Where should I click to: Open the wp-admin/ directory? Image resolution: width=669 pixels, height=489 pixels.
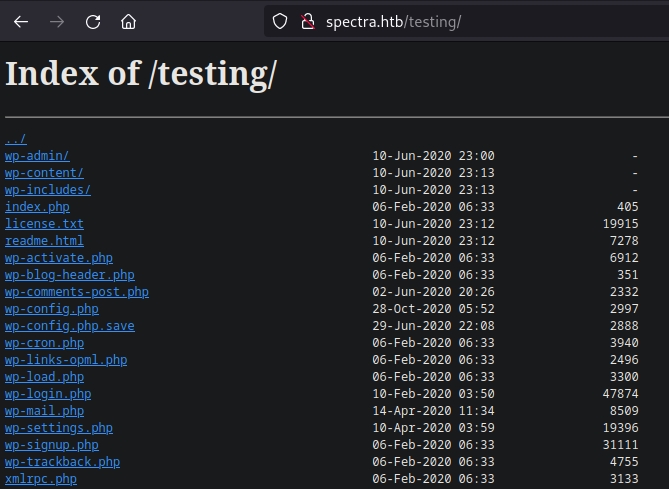click(x=37, y=156)
